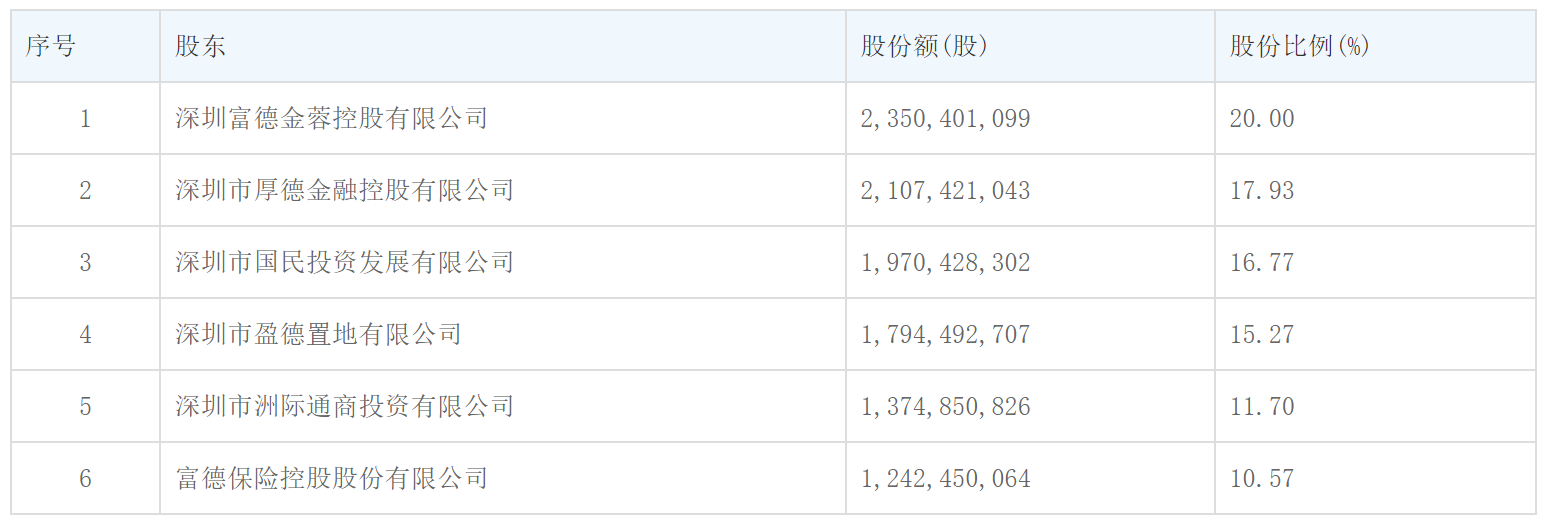Select shareholder 深圳市洲际通商投资有限公司
Screen dimensions: 1547x527
click(x=345, y=406)
